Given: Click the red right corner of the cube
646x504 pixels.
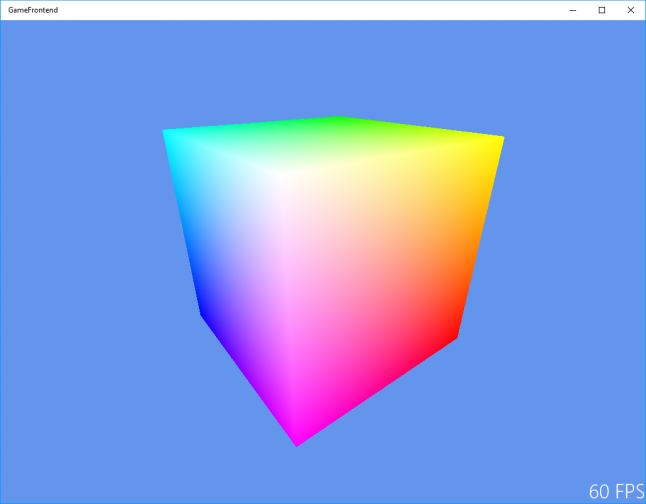Looking at the screenshot, I should (456, 335).
